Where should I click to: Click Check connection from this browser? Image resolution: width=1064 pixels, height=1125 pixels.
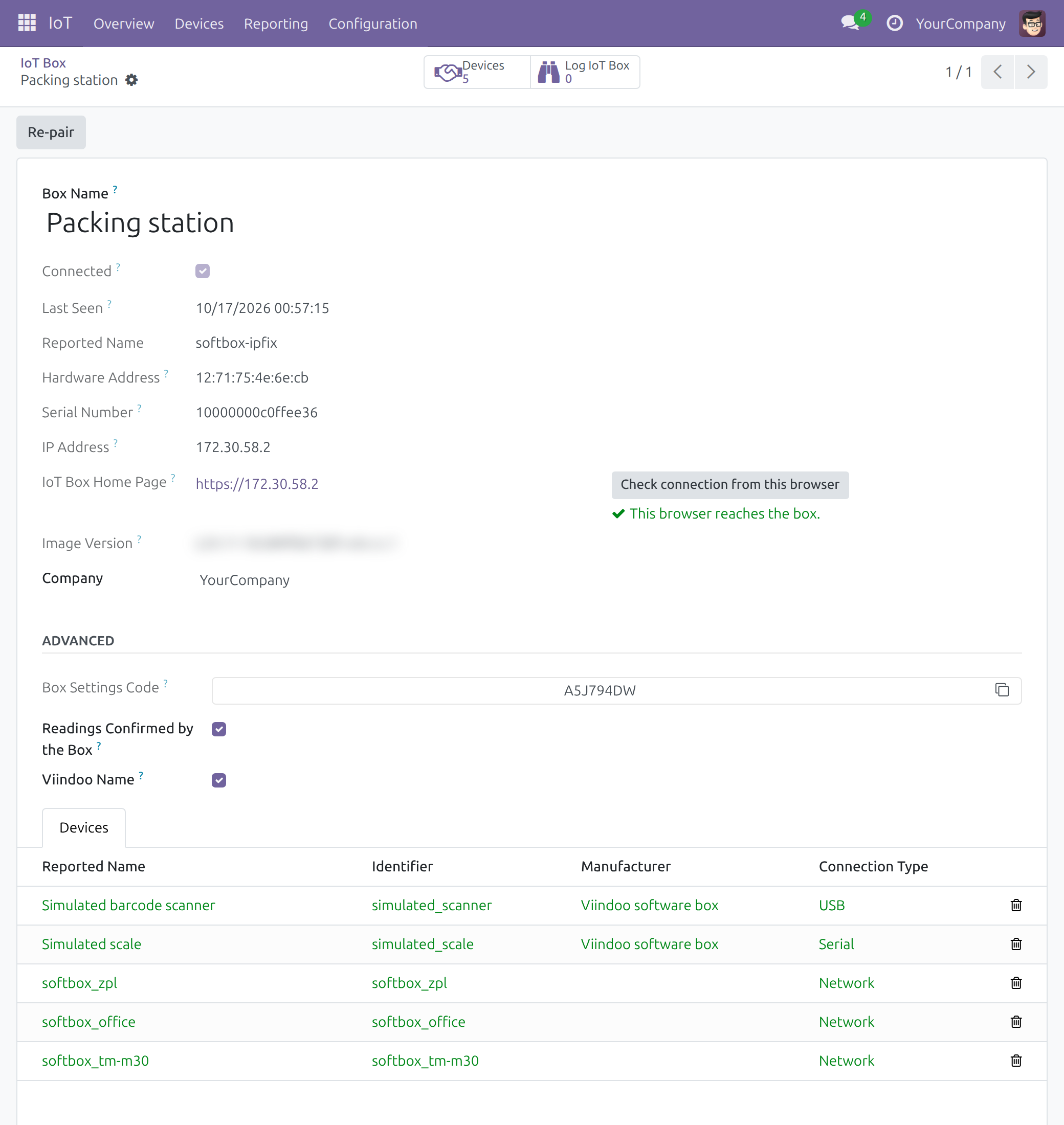[x=730, y=485]
